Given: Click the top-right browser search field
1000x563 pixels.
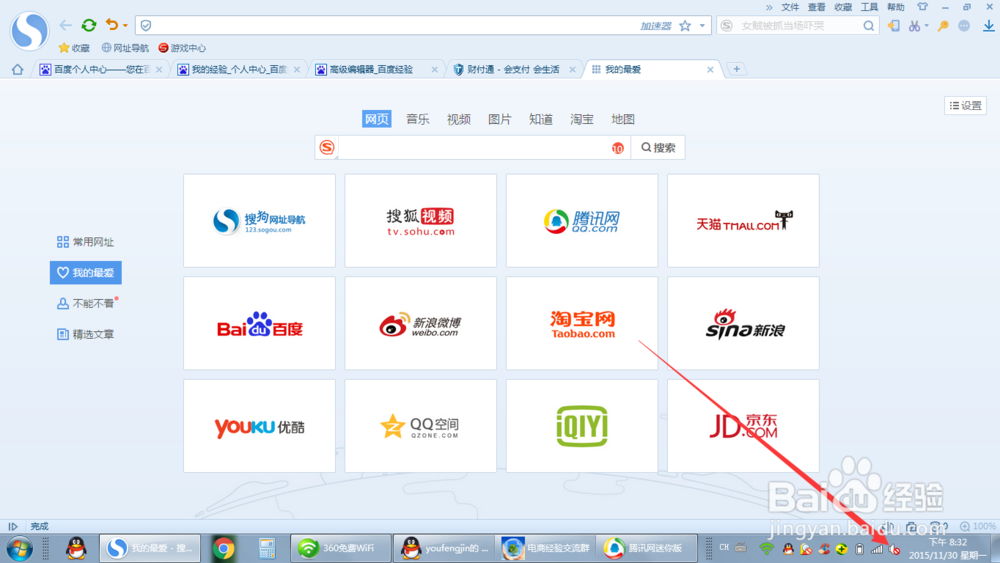Looking at the screenshot, I should click(797, 26).
